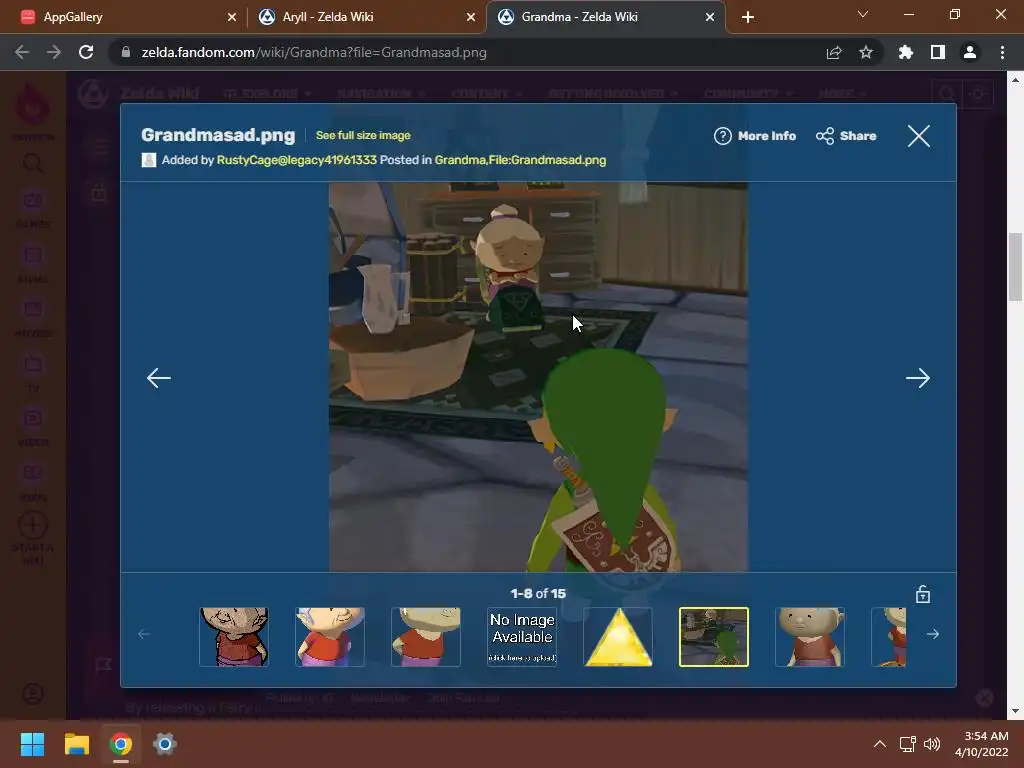
Task: Select the No Image Available thumbnail
Action: click(x=522, y=637)
